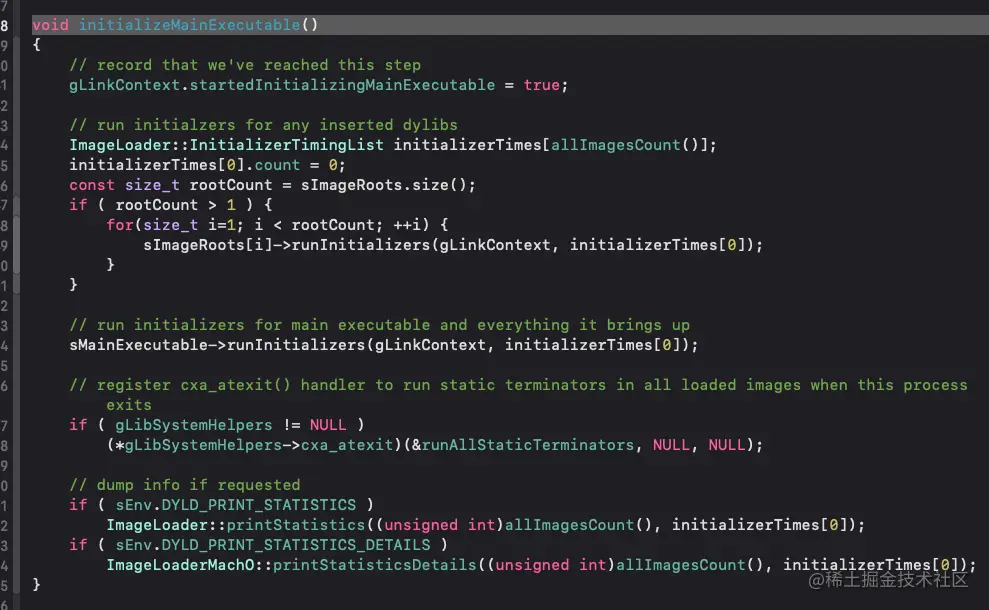The width and height of the screenshot is (989, 610).
Task: Click gLibSystemHelpers in the != NULL condition
Action: [194, 425]
